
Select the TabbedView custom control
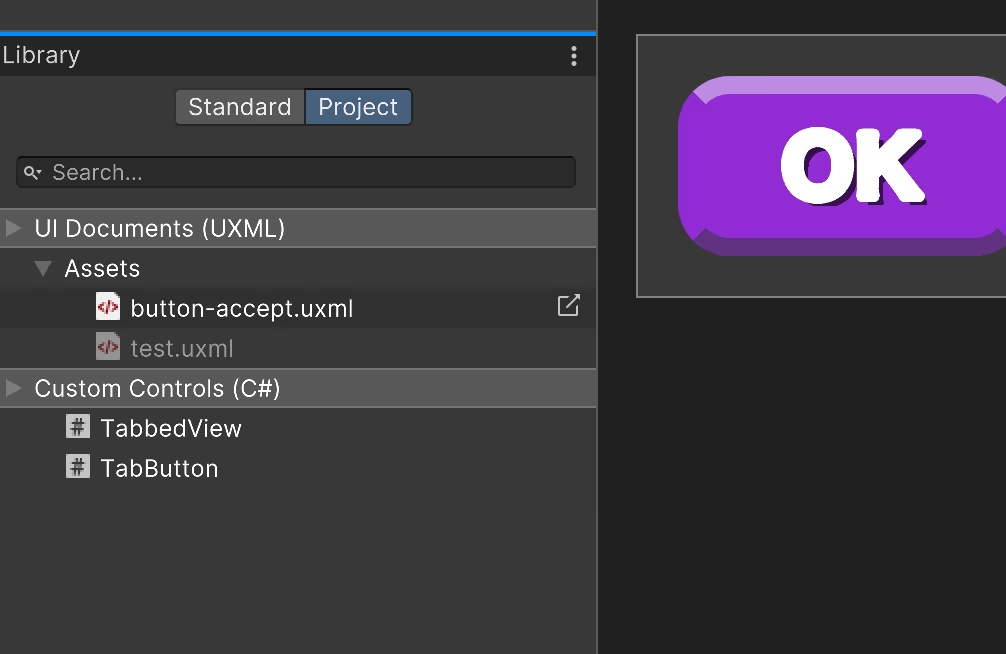click(x=171, y=428)
